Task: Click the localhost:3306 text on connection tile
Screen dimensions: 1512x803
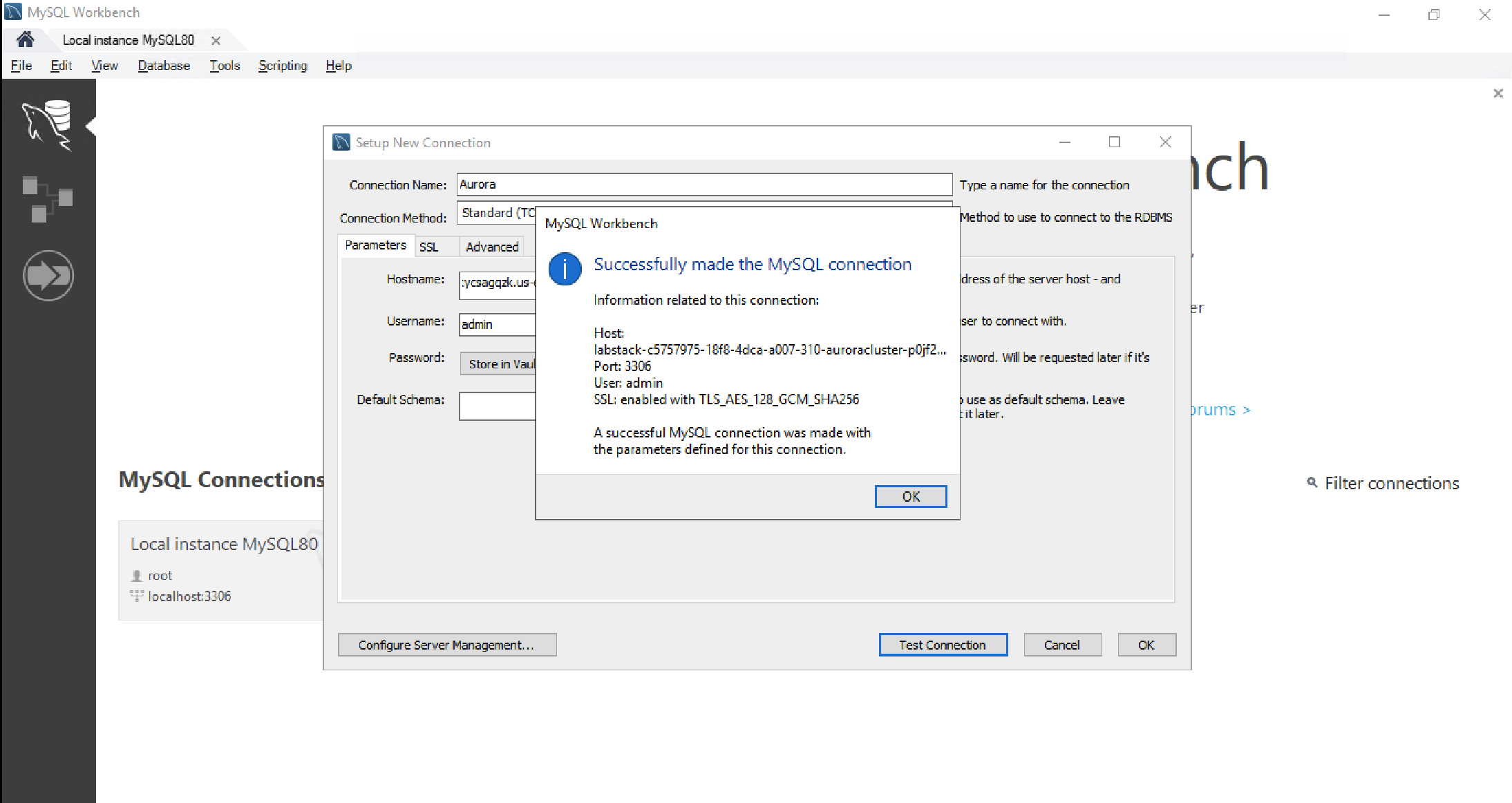Action: click(189, 596)
